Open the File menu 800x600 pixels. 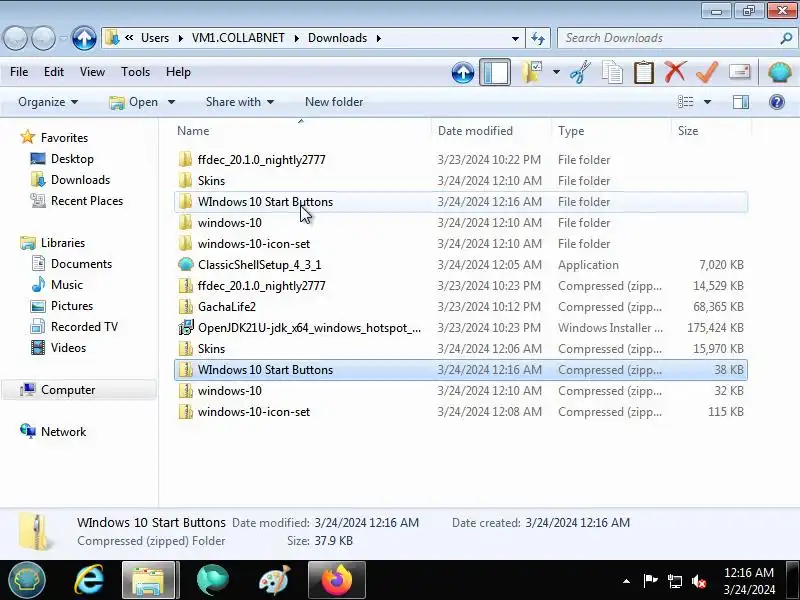click(x=19, y=72)
